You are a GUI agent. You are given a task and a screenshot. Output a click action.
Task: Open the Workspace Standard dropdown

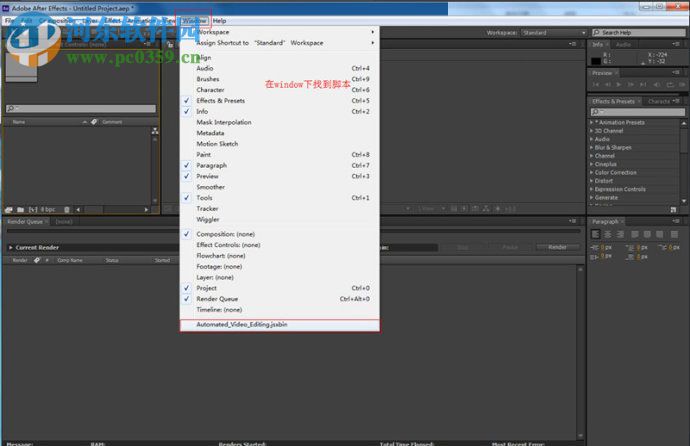point(554,33)
